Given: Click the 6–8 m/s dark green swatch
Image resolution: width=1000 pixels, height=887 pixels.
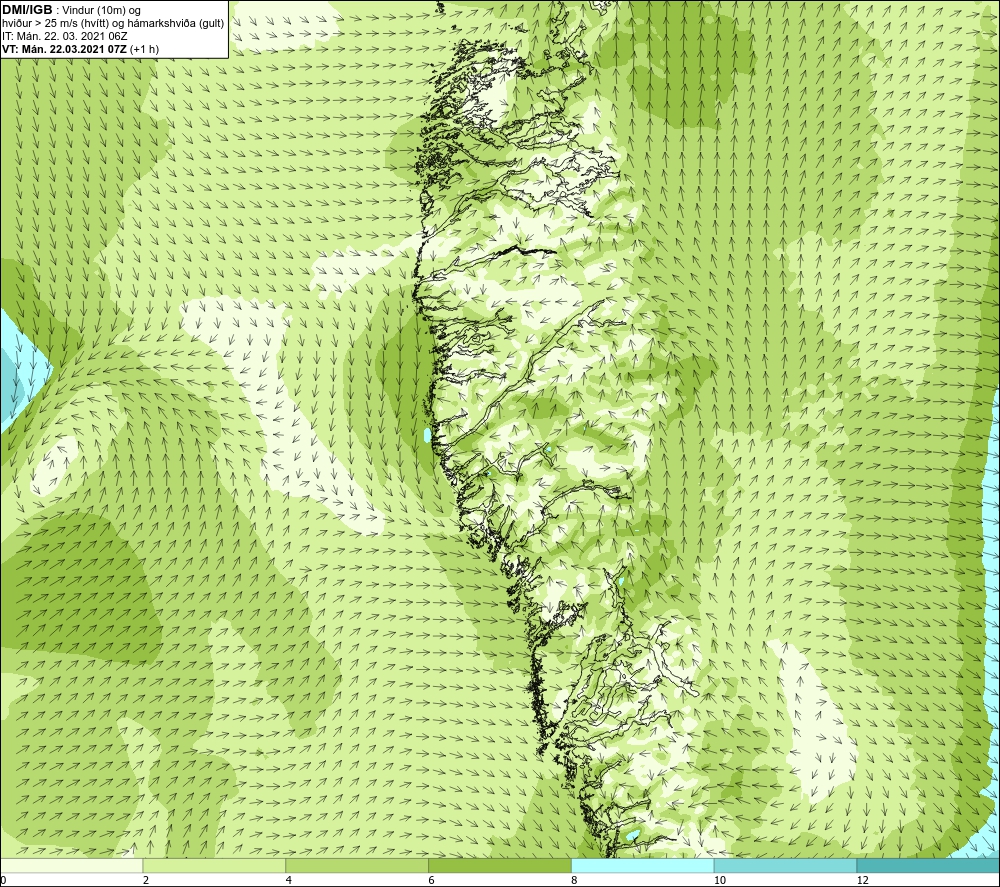Looking at the screenshot, I should click(x=500, y=865).
